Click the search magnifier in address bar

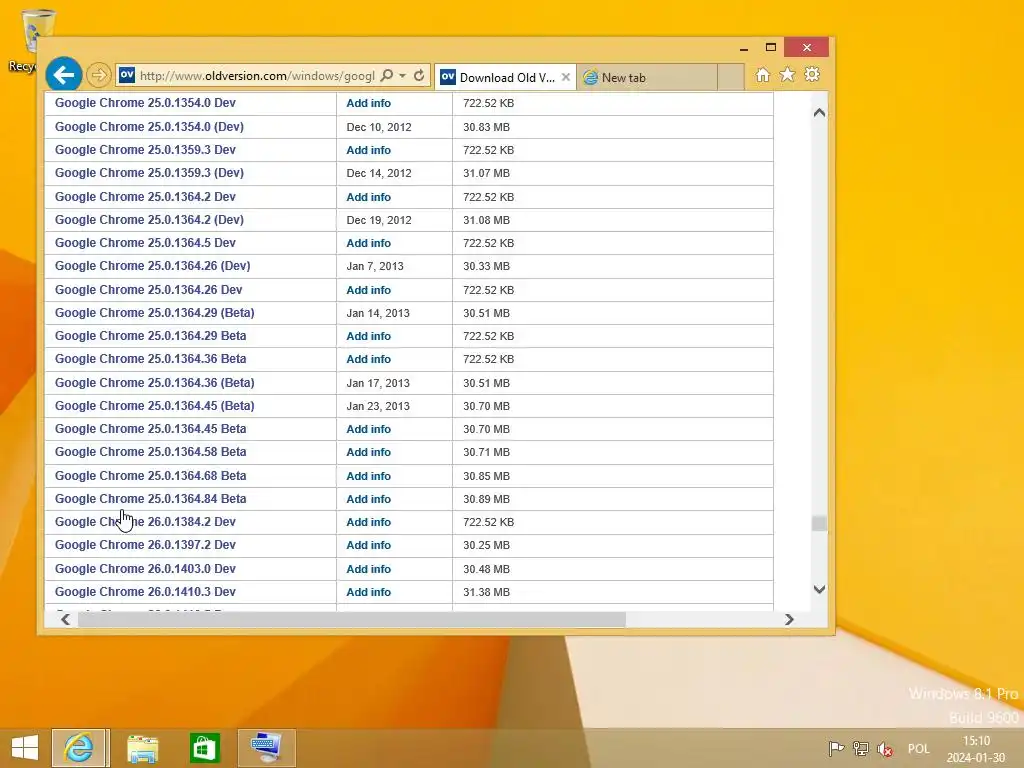pos(387,75)
